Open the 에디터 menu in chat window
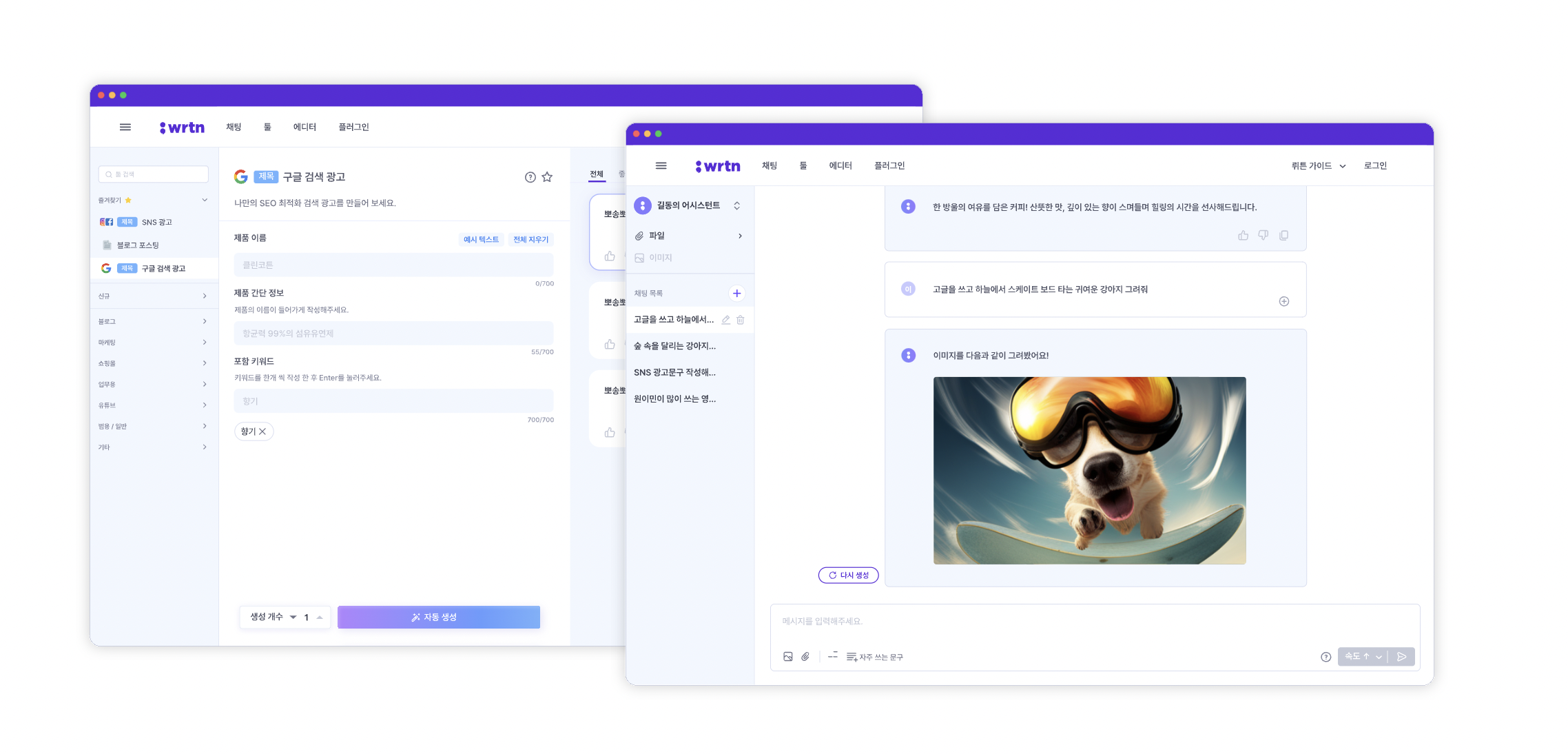 tap(840, 166)
